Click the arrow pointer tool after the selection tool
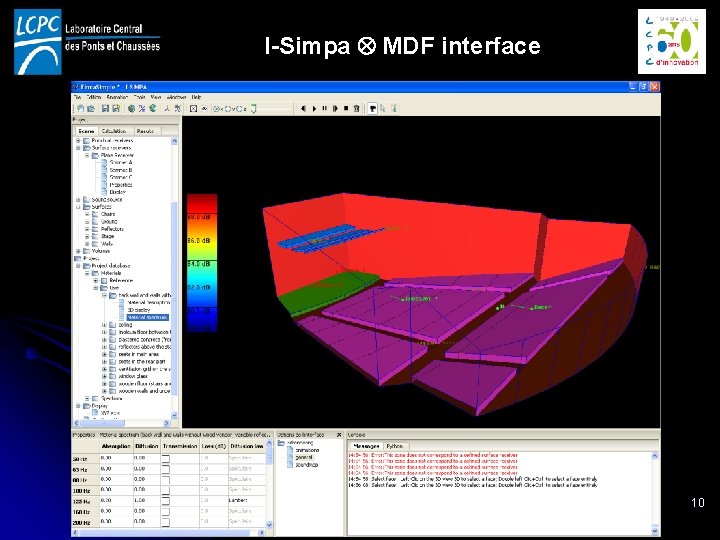Viewport: 720px width, 540px height. pos(383,108)
